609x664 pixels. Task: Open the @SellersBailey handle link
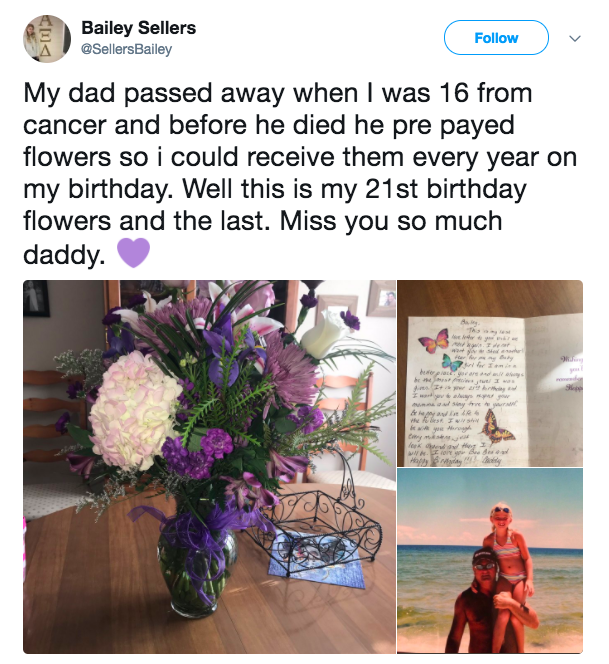[x=127, y=50]
